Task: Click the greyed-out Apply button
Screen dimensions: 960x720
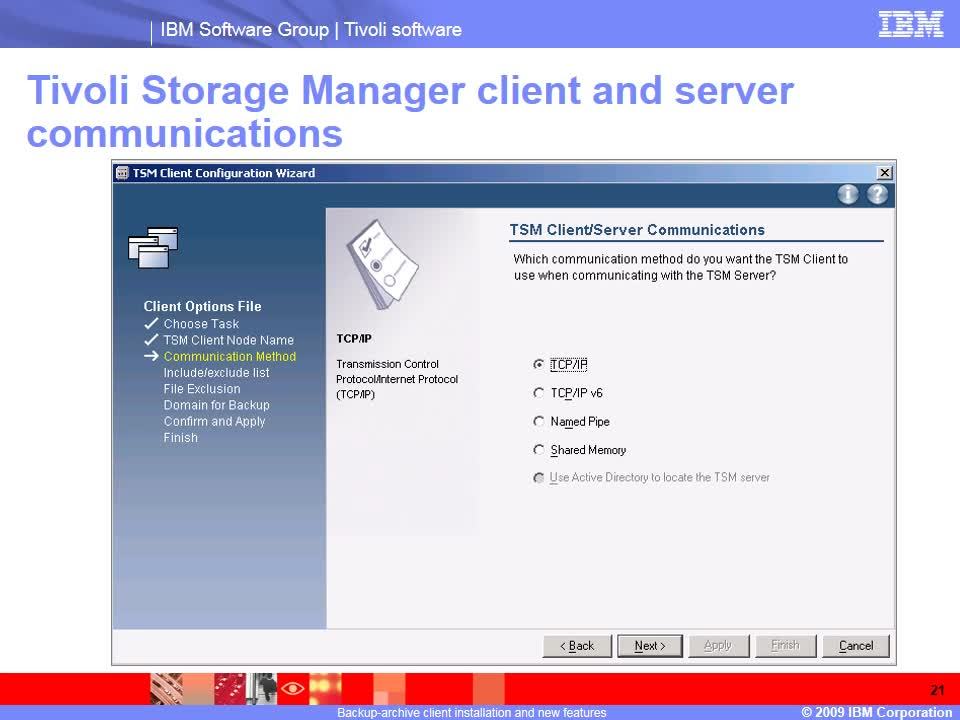Action: (718, 646)
